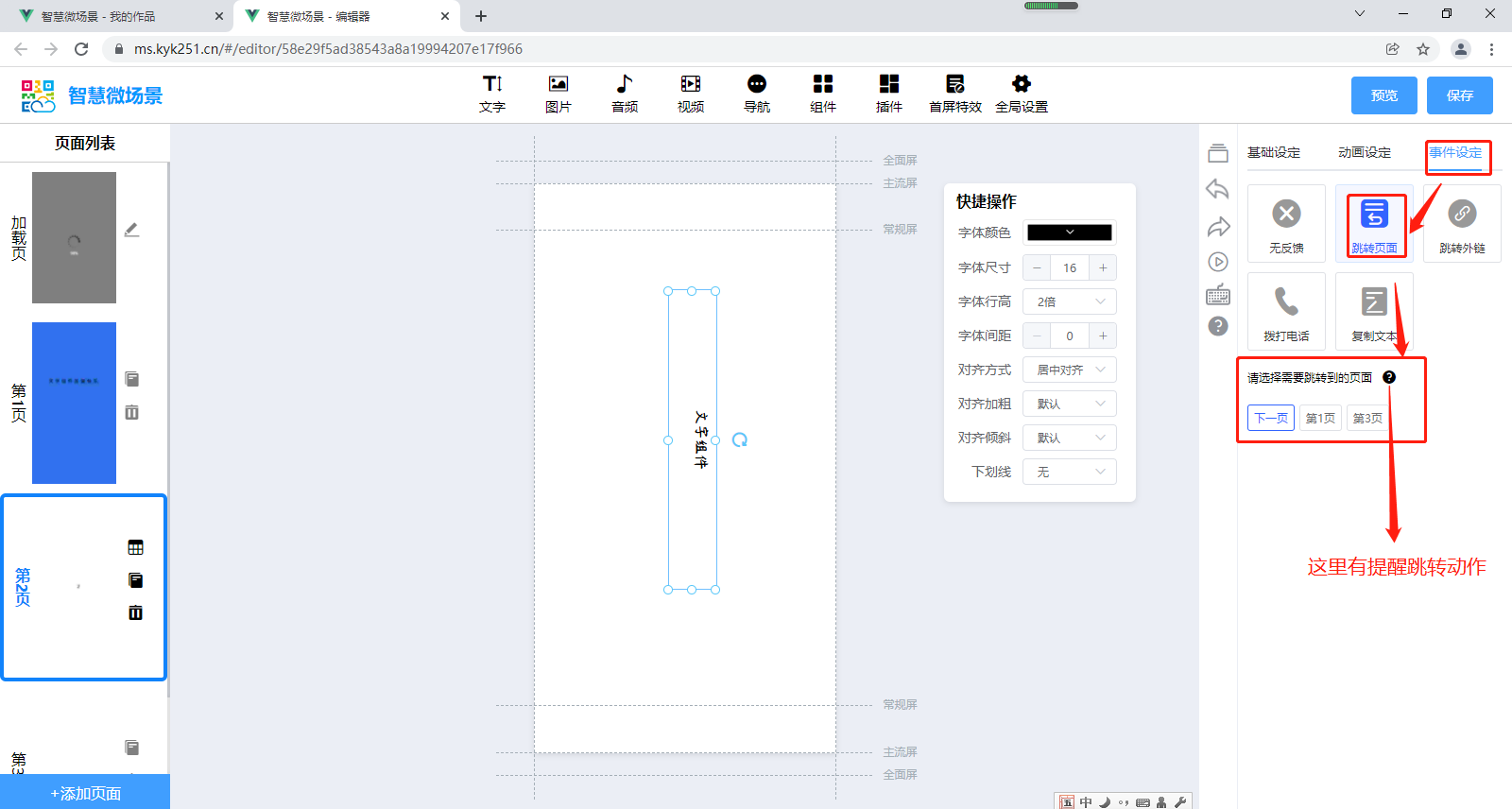Open the 字体颜色 color picker
1512x809 pixels.
coord(1069,232)
